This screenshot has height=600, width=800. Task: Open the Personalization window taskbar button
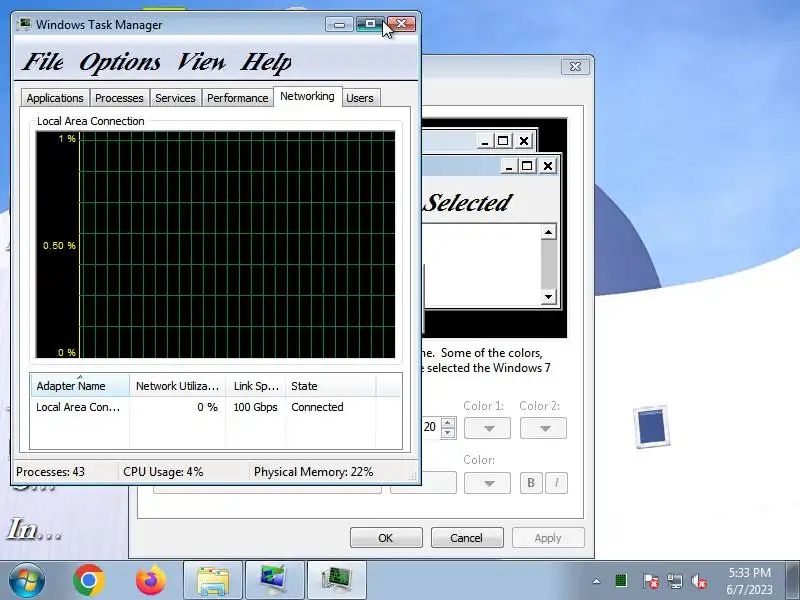point(274,580)
